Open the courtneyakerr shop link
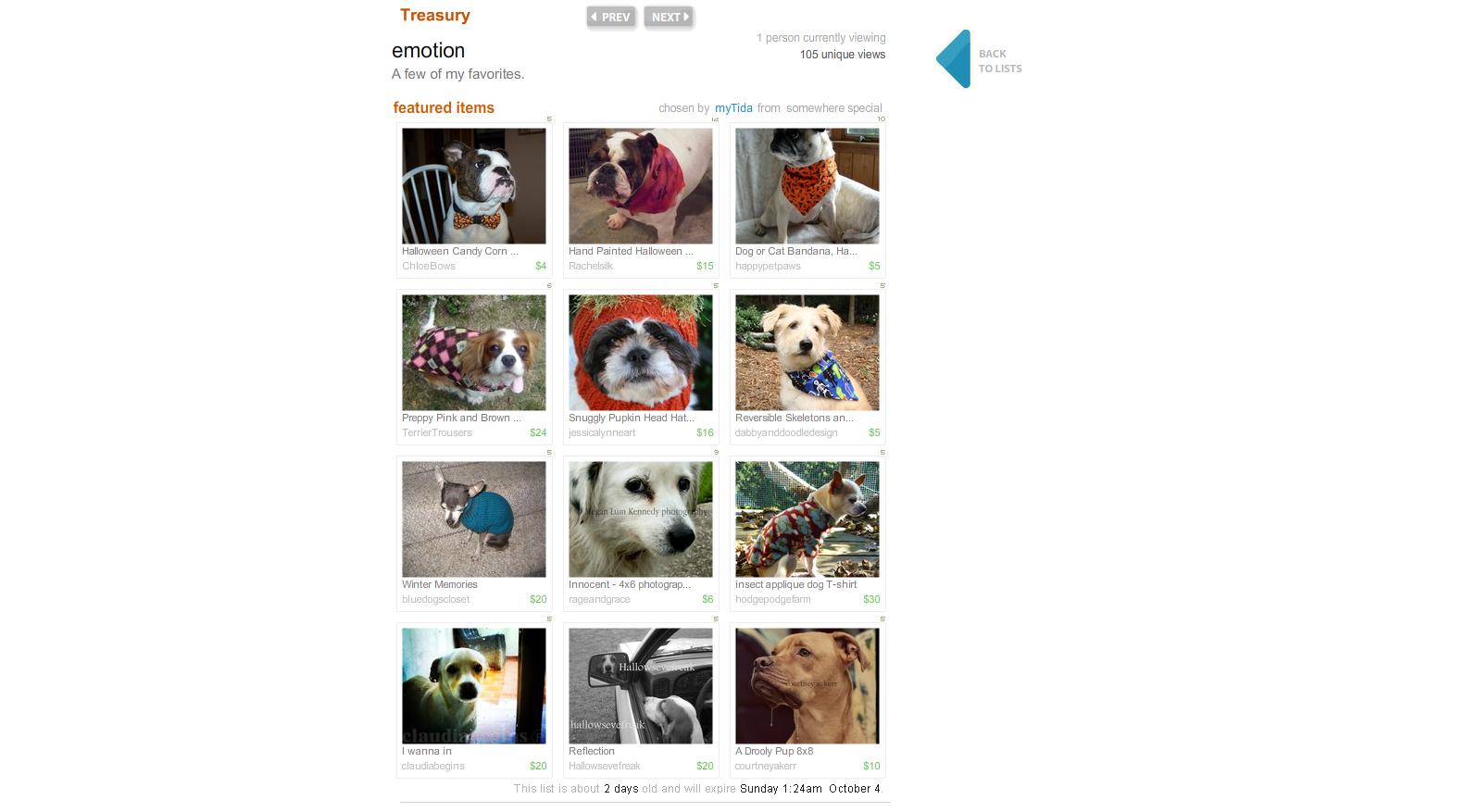The width and height of the screenshot is (1477, 812). pos(766,766)
